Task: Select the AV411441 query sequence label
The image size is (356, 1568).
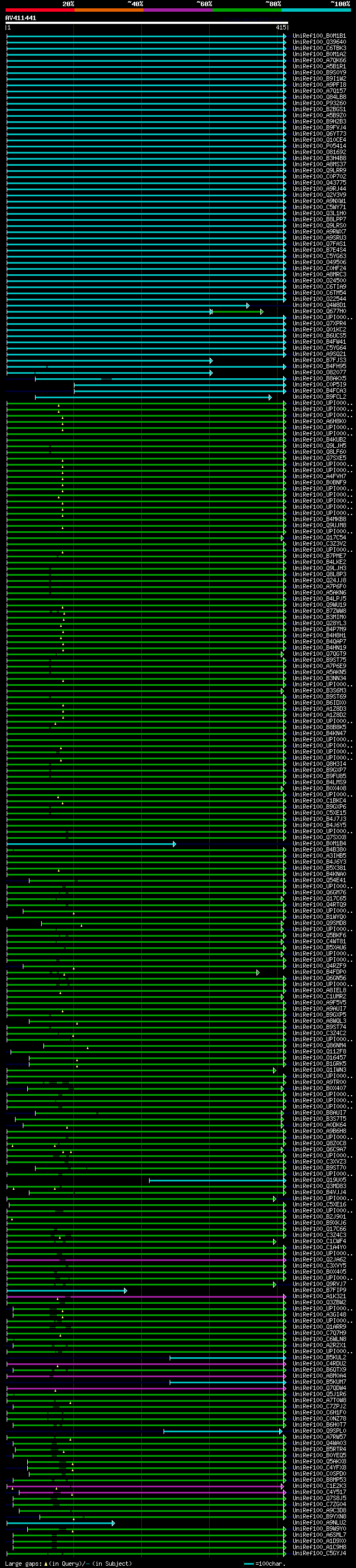Action: pyautogui.click(x=21, y=18)
